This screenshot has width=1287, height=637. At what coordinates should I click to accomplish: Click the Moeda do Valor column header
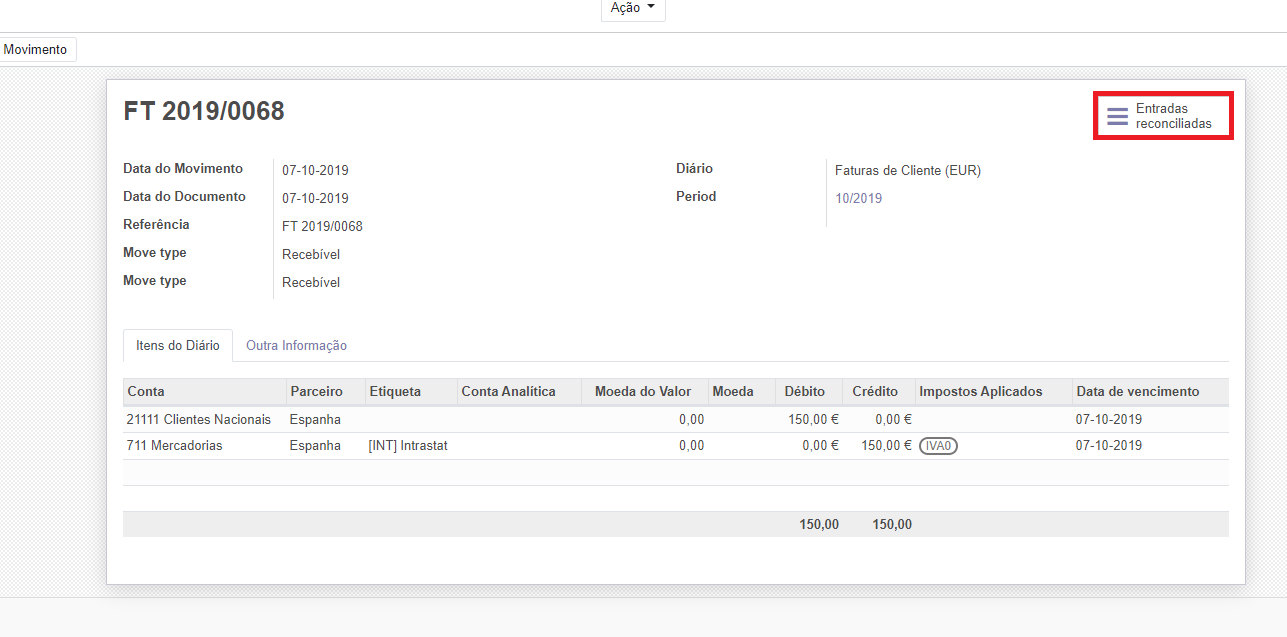643,392
